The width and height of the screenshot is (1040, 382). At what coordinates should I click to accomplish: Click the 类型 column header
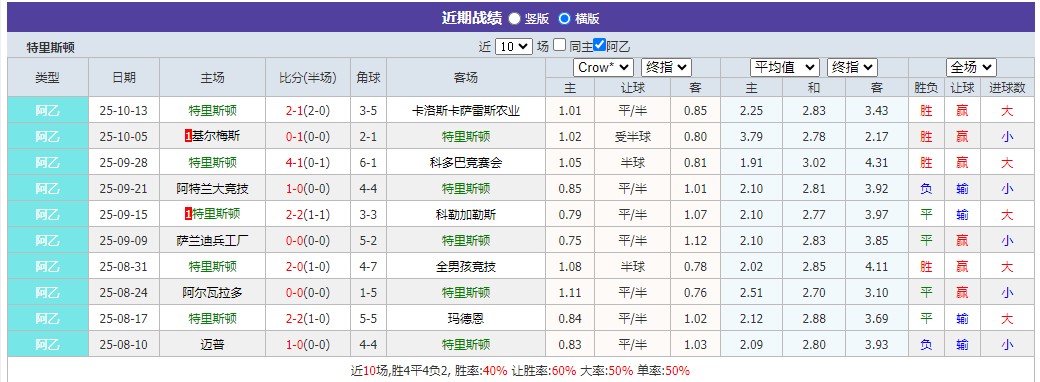[48, 77]
